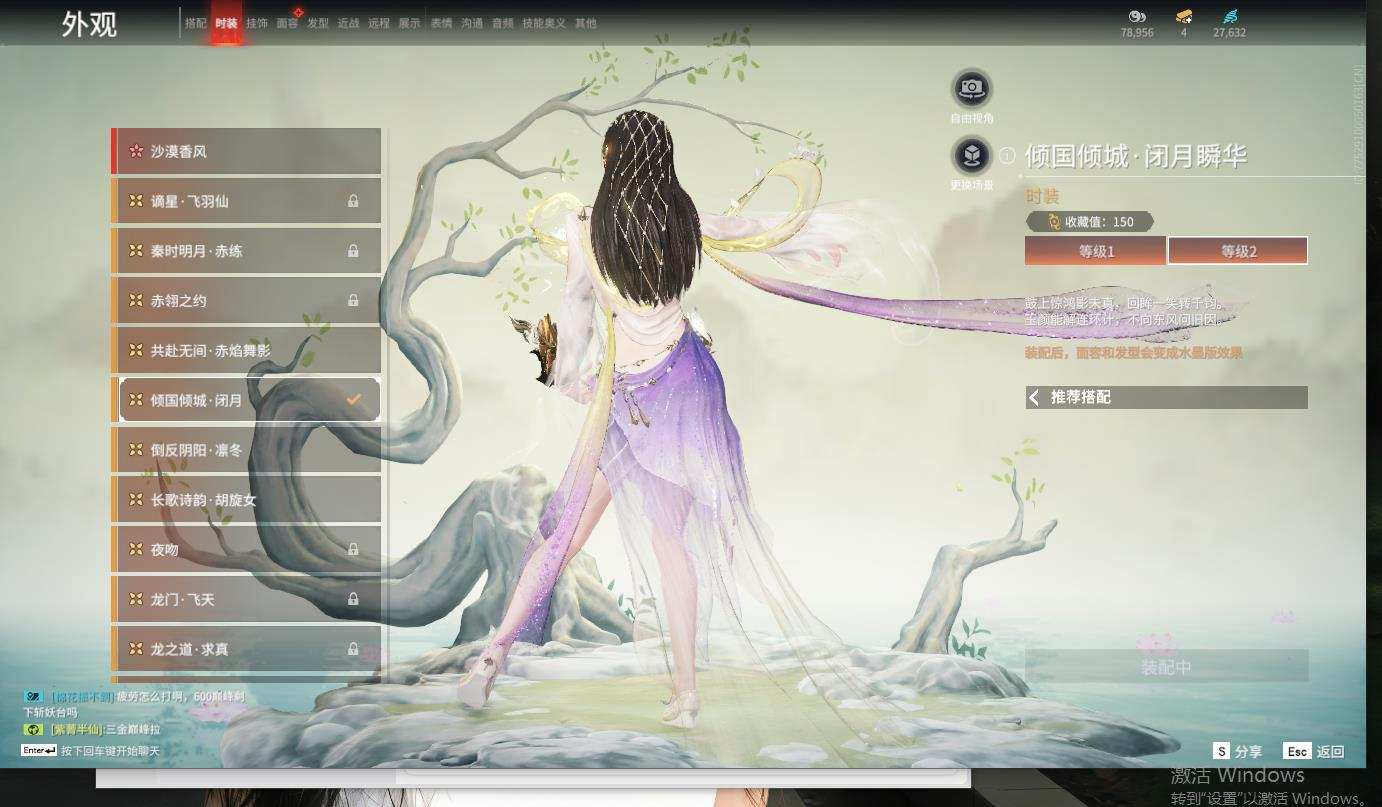Click the blue feather currency icon
This screenshot has height=807, width=1382.
[x=1229, y=16]
